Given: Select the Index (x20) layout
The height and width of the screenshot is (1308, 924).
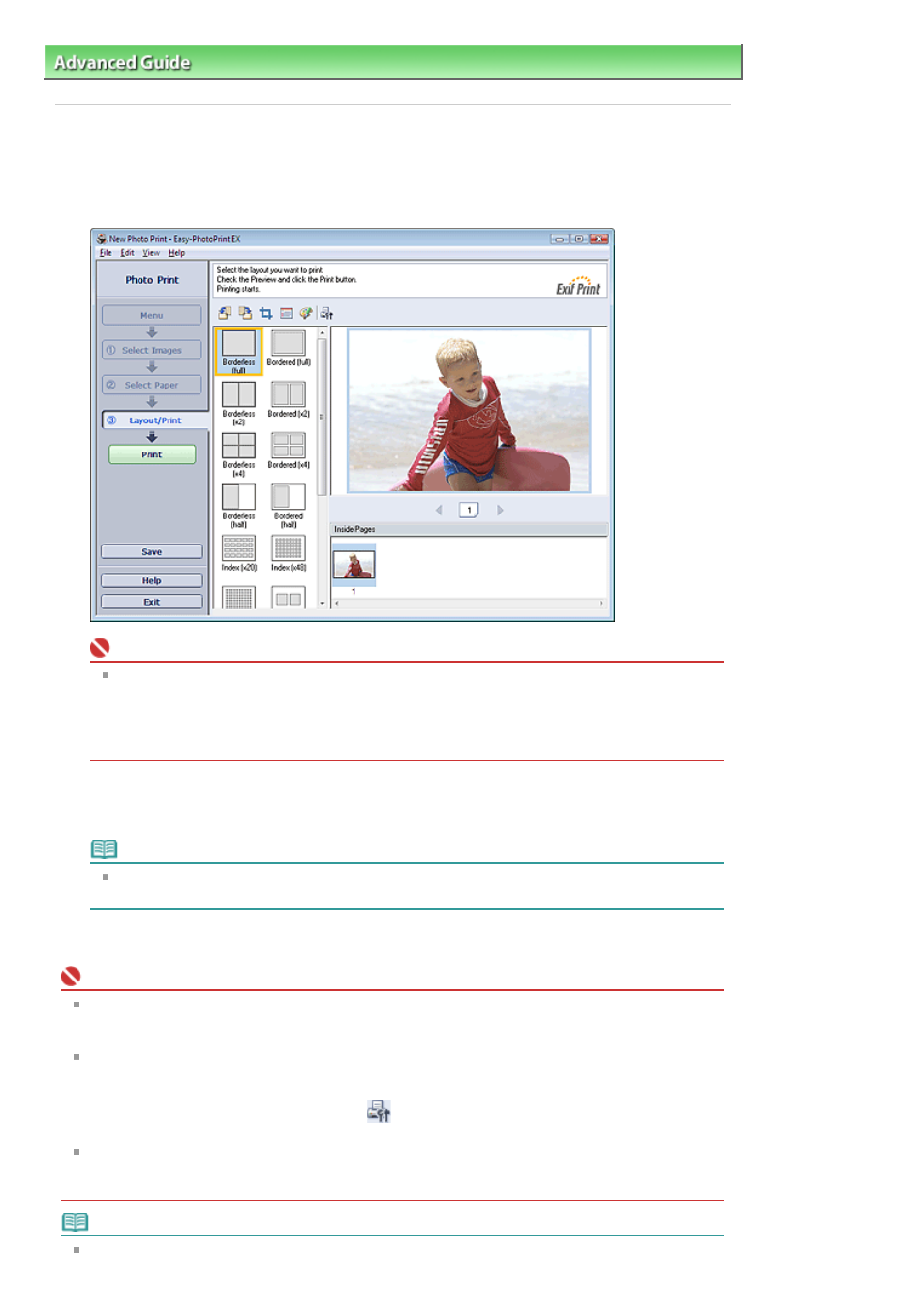Looking at the screenshot, I should (238, 553).
